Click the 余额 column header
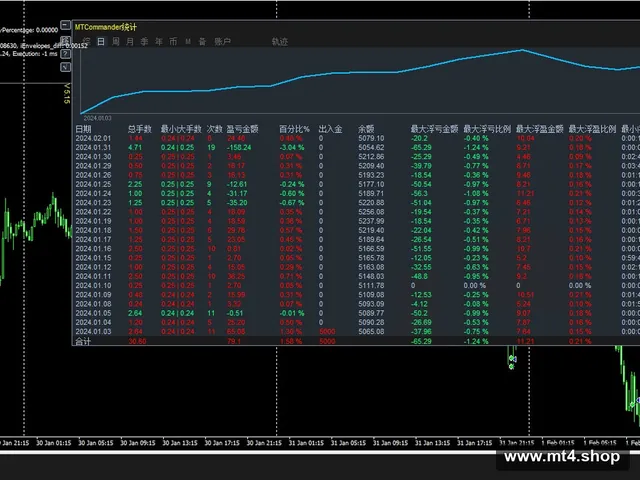Screen dimensions: 640x480 click(366, 129)
